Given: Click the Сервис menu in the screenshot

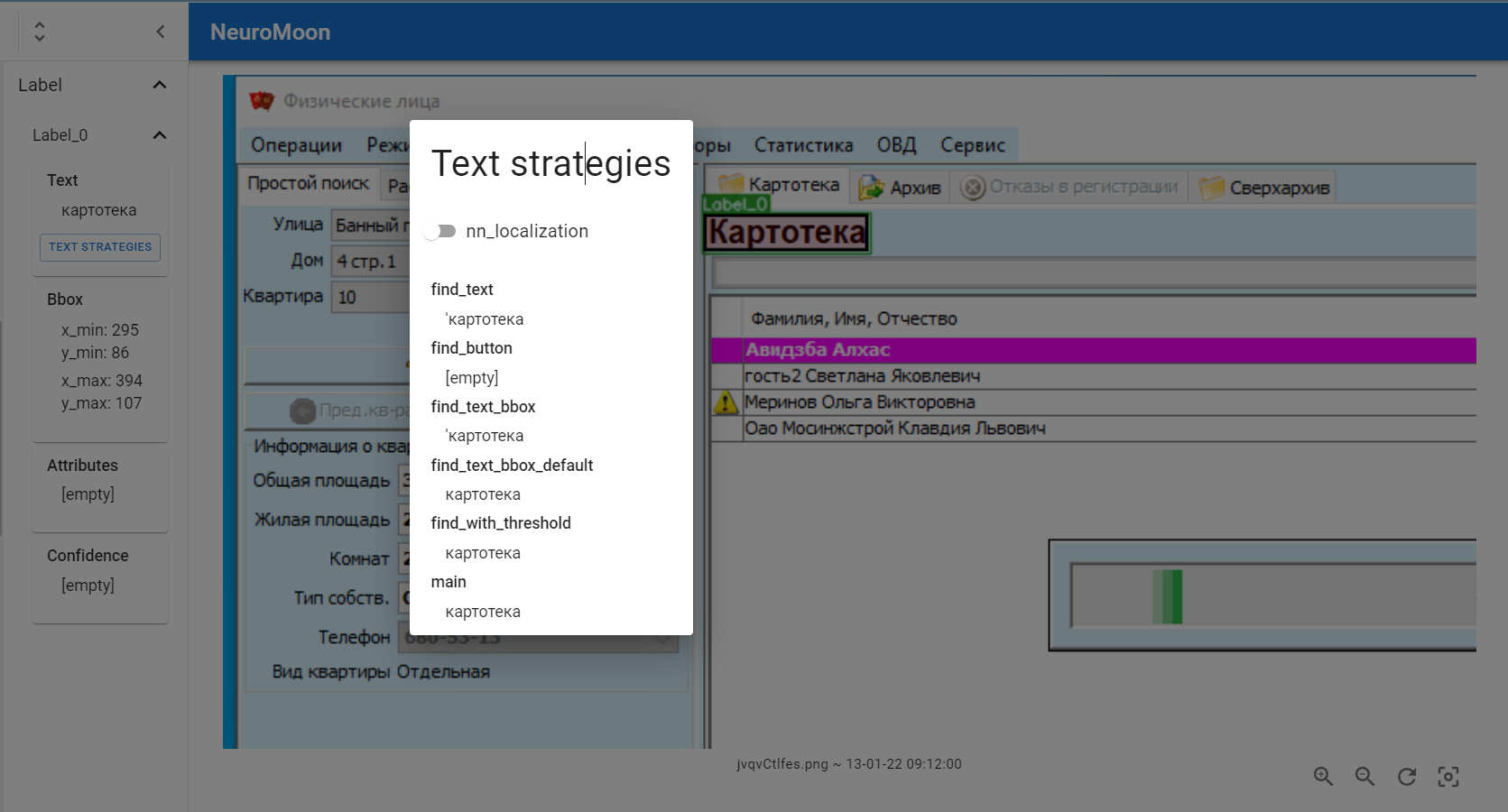Looking at the screenshot, I should (x=973, y=145).
